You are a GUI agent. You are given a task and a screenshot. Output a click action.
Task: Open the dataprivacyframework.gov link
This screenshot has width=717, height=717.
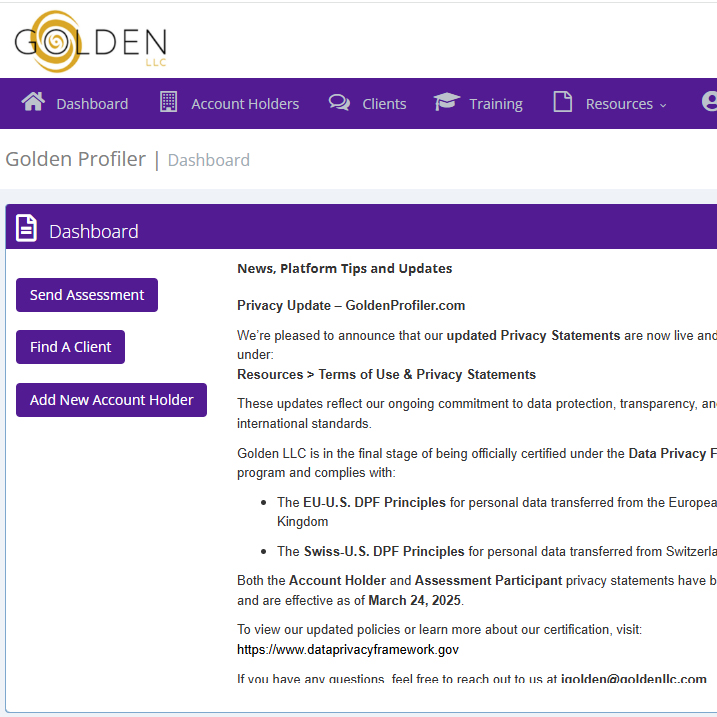tap(348, 649)
